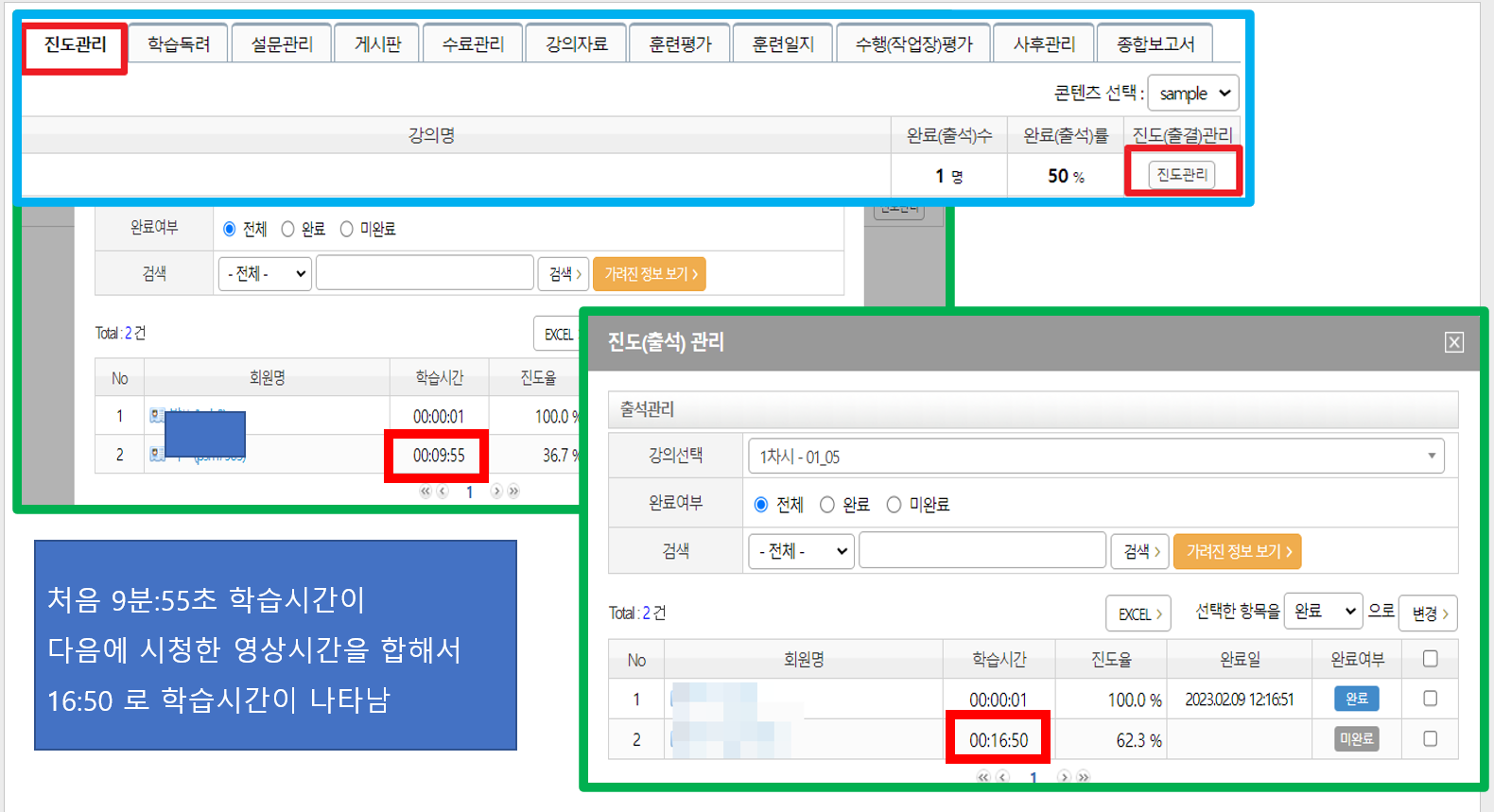Click the blue 완료 status badge in row 1
The width and height of the screenshot is (1494, 812).
1356,699
